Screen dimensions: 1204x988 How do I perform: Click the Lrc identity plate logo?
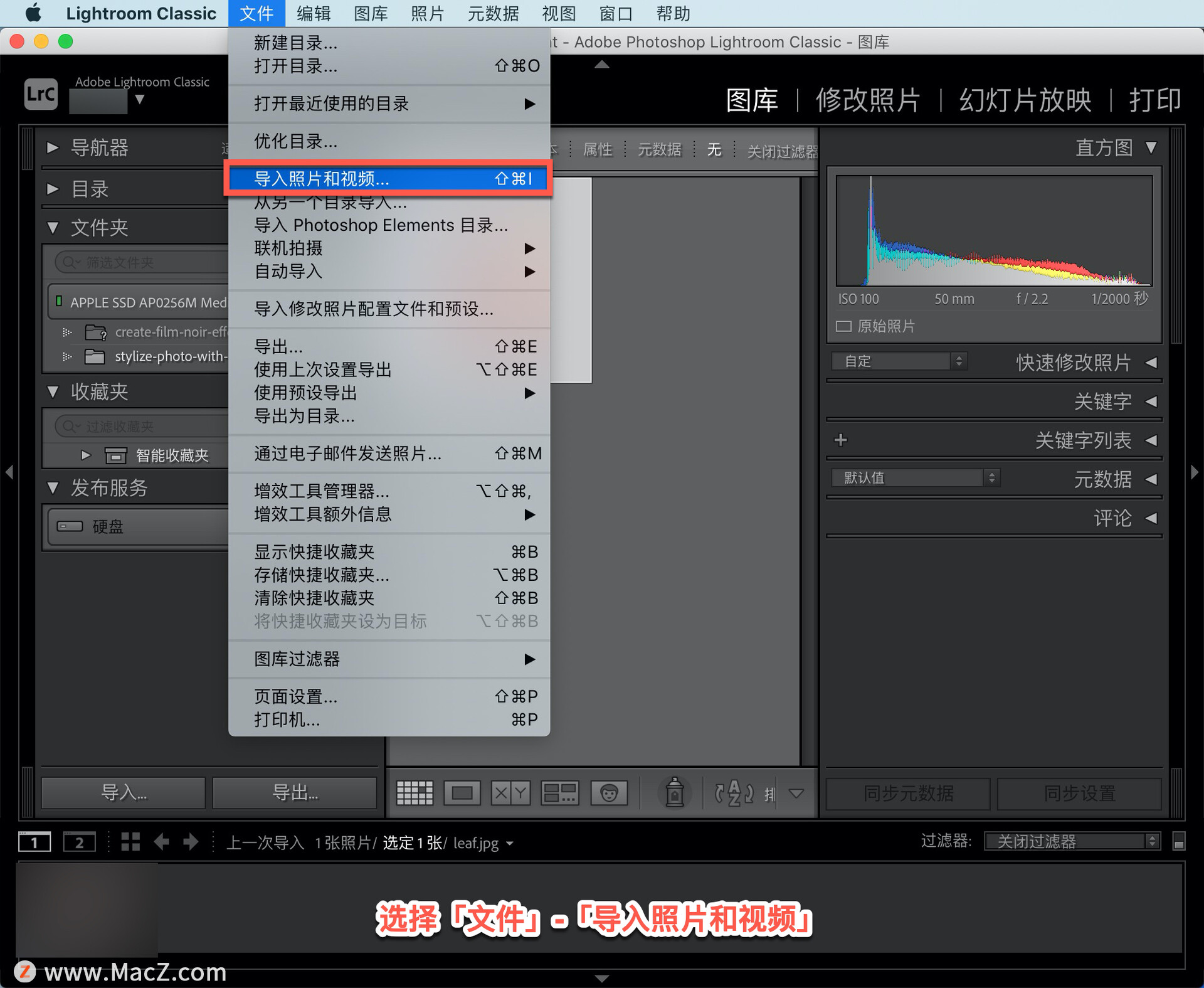click(x=41, y=94)
